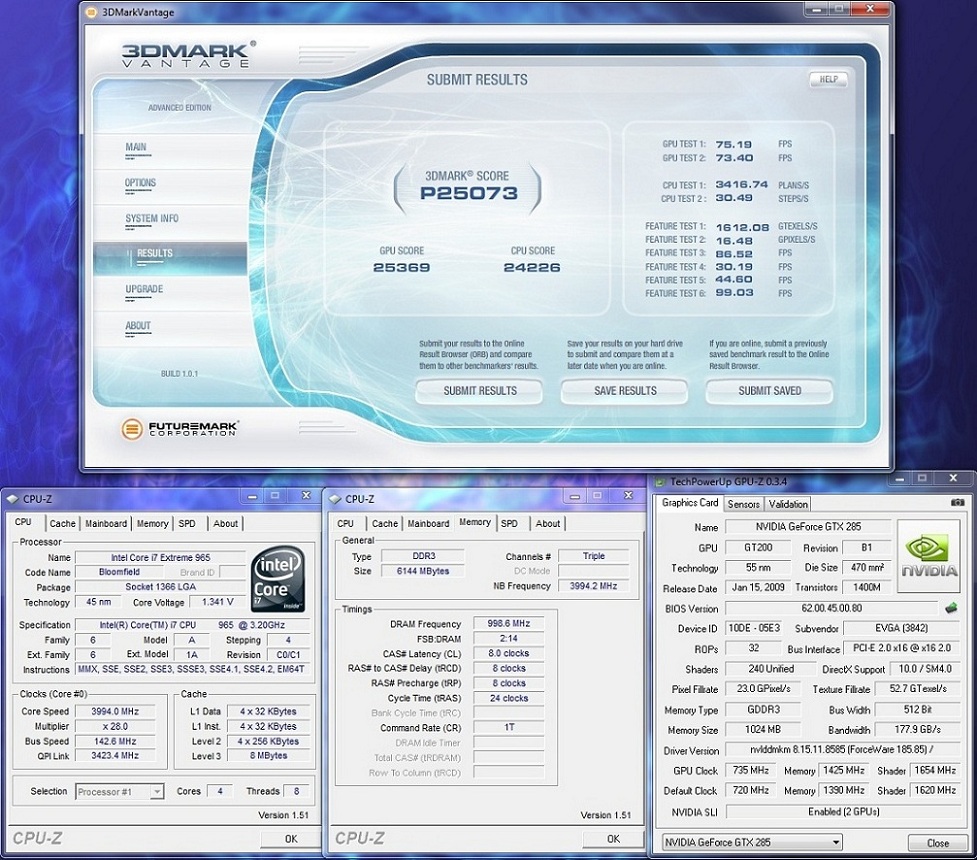
Task: Click the Intel Core i7 logo in CPU-Z
Action: pyautogui.click(x=278, y=578)
